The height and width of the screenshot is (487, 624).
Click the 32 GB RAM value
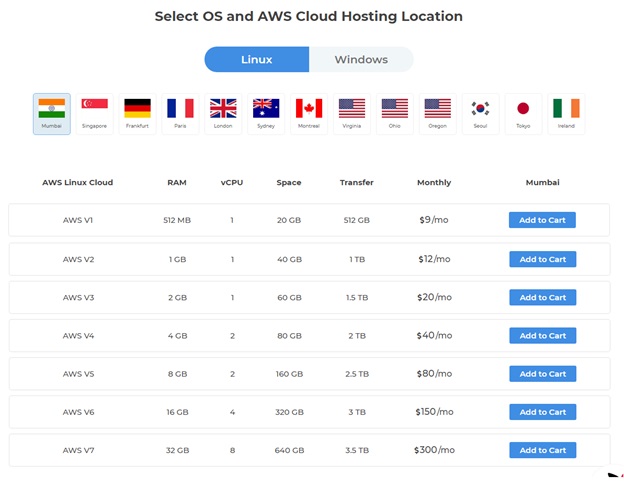177,450
